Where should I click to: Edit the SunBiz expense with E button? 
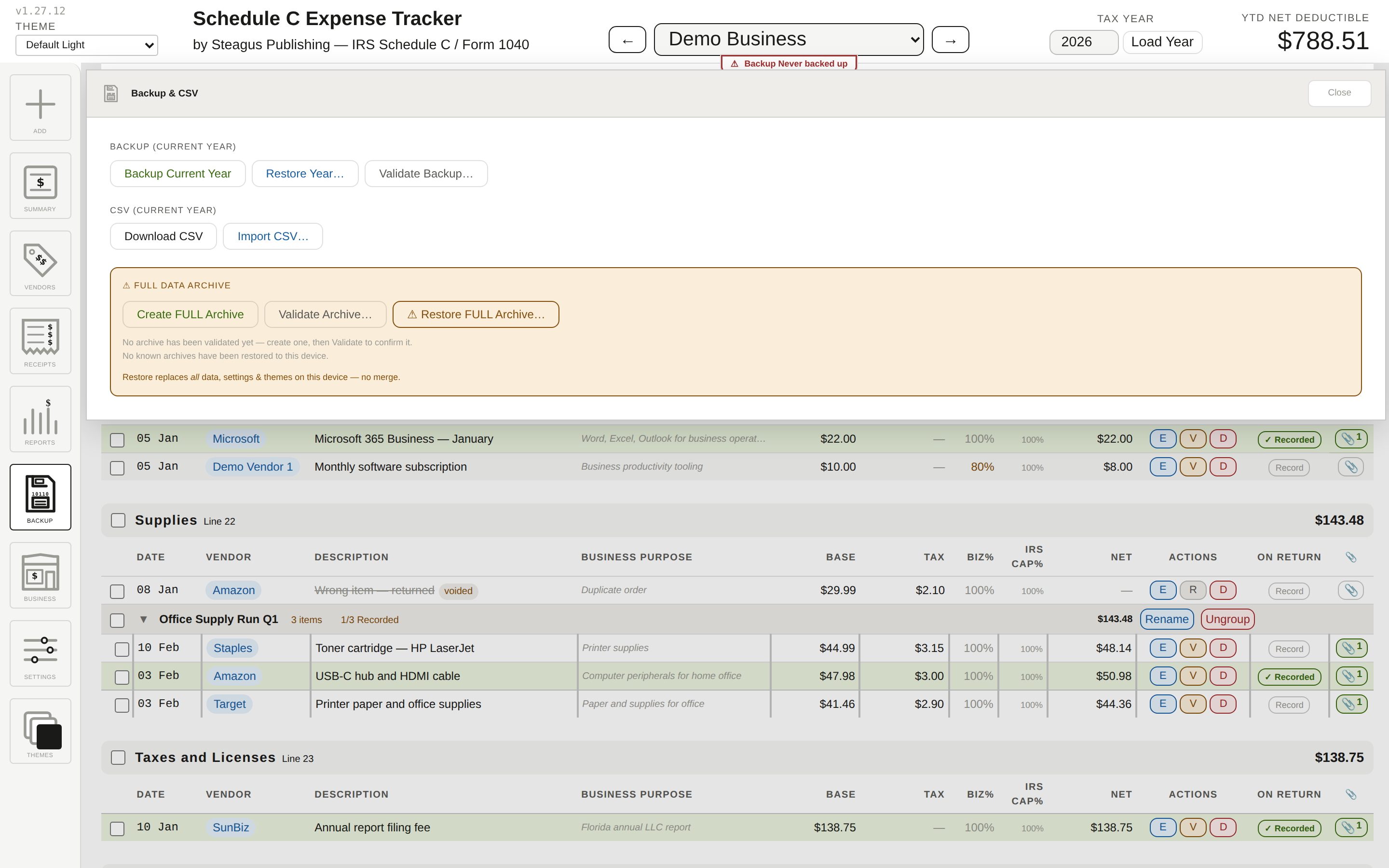pos(1163,827)
